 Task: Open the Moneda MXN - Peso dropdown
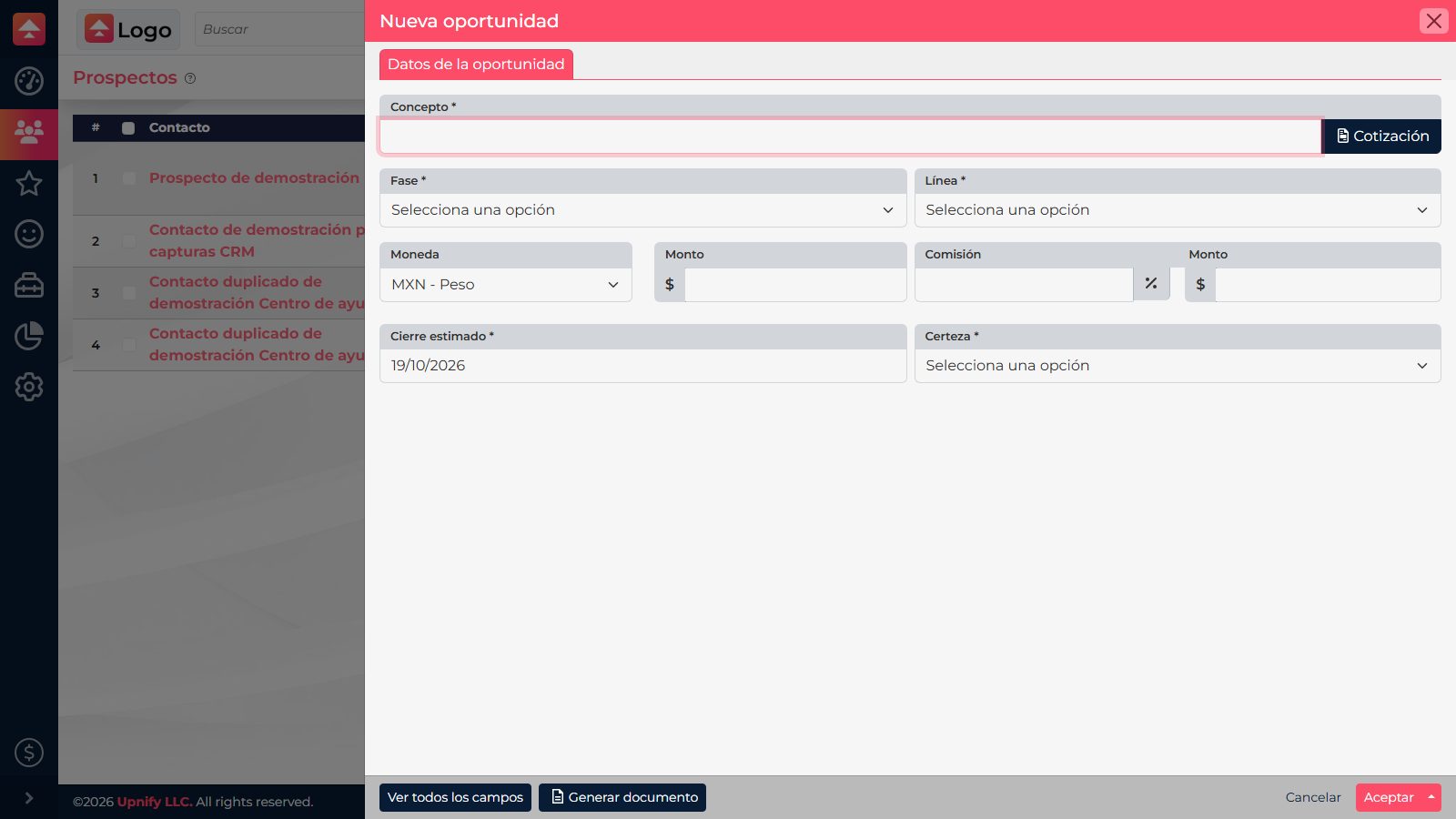[x=506, y=285]
